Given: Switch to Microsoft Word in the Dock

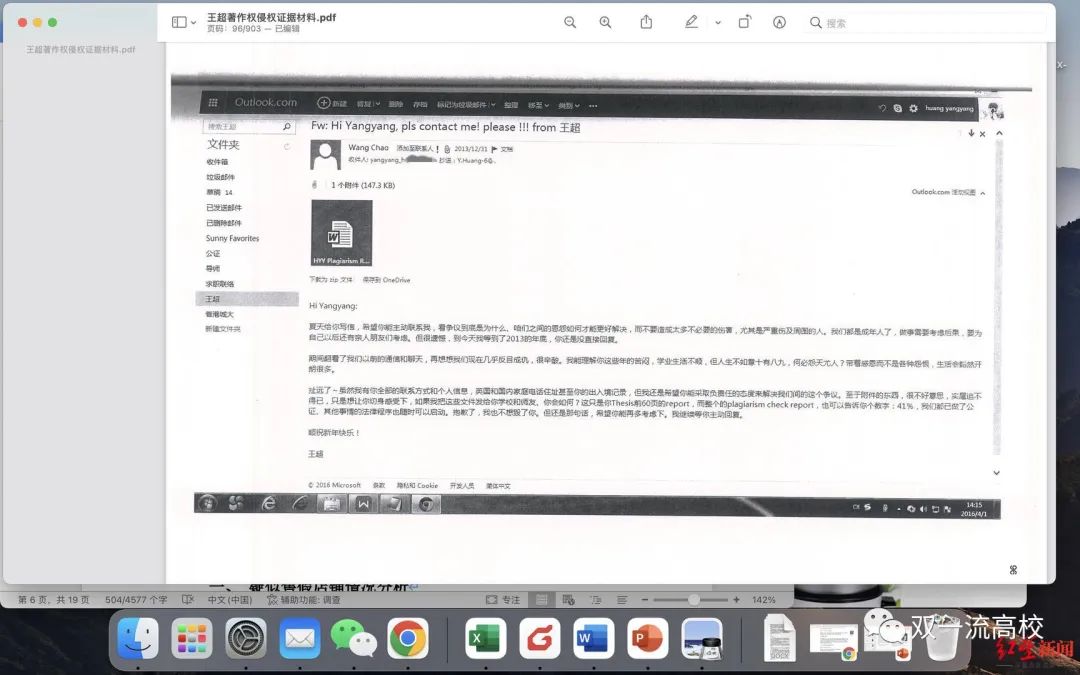Looking at the screenshot, I should [x=594, y=638].
